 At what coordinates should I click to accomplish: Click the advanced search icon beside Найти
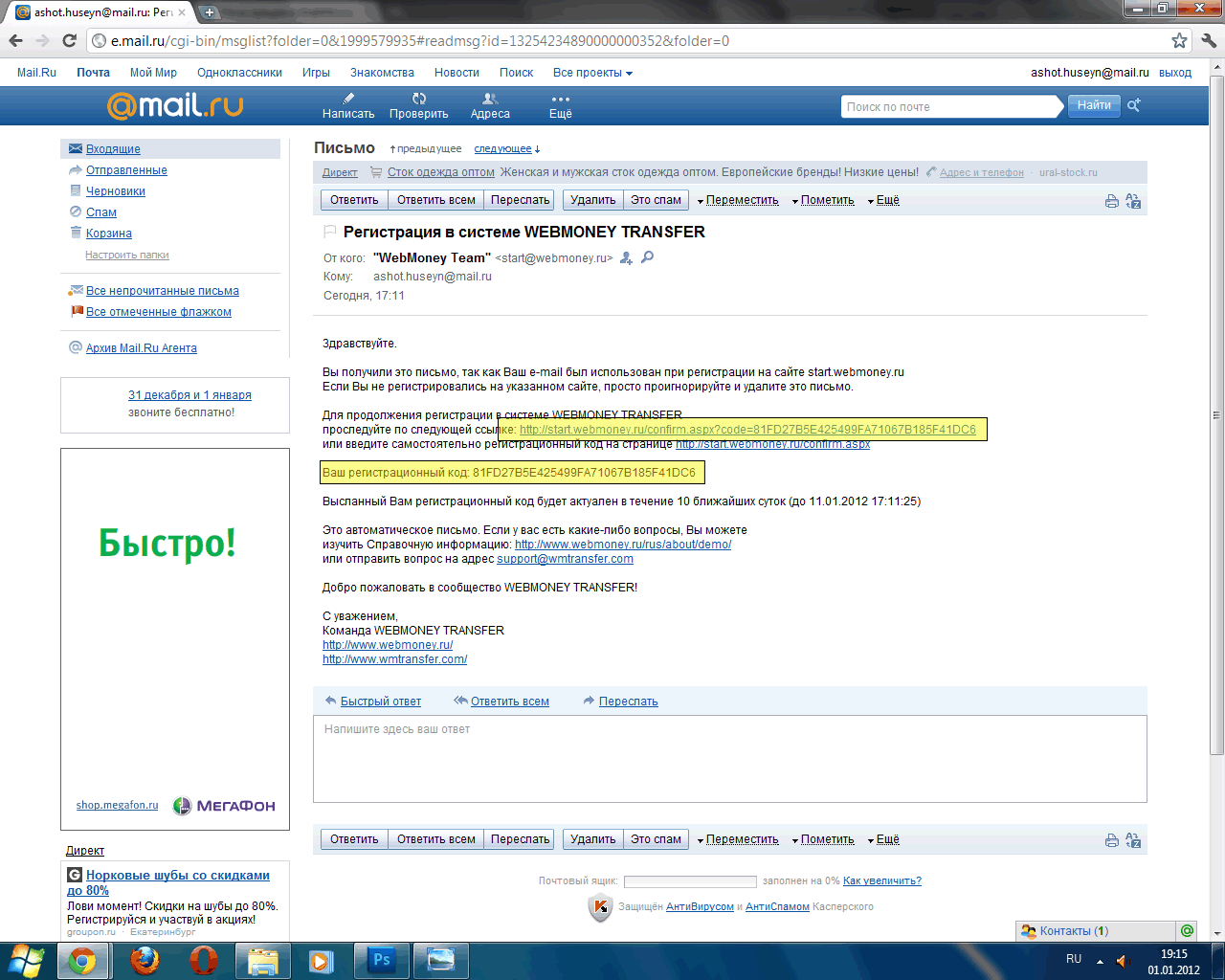coord(1134,105)
